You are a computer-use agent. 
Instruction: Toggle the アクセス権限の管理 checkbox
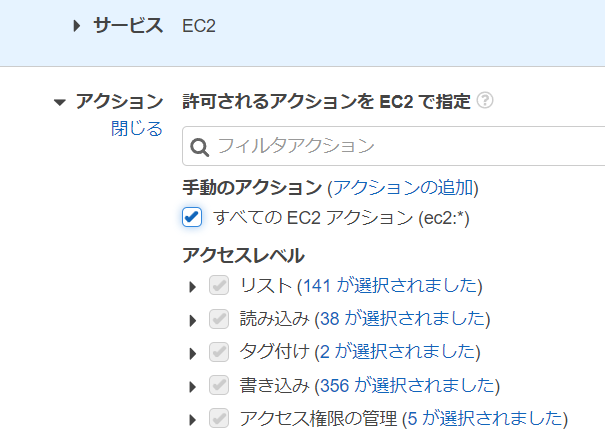218,419
